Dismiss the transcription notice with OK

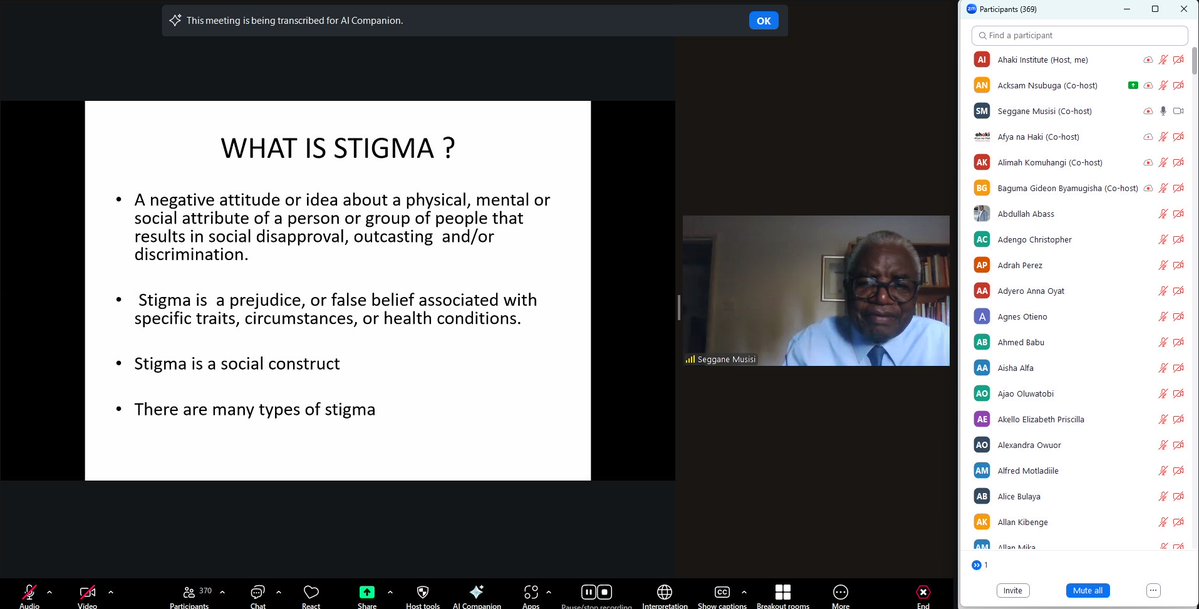764,21
